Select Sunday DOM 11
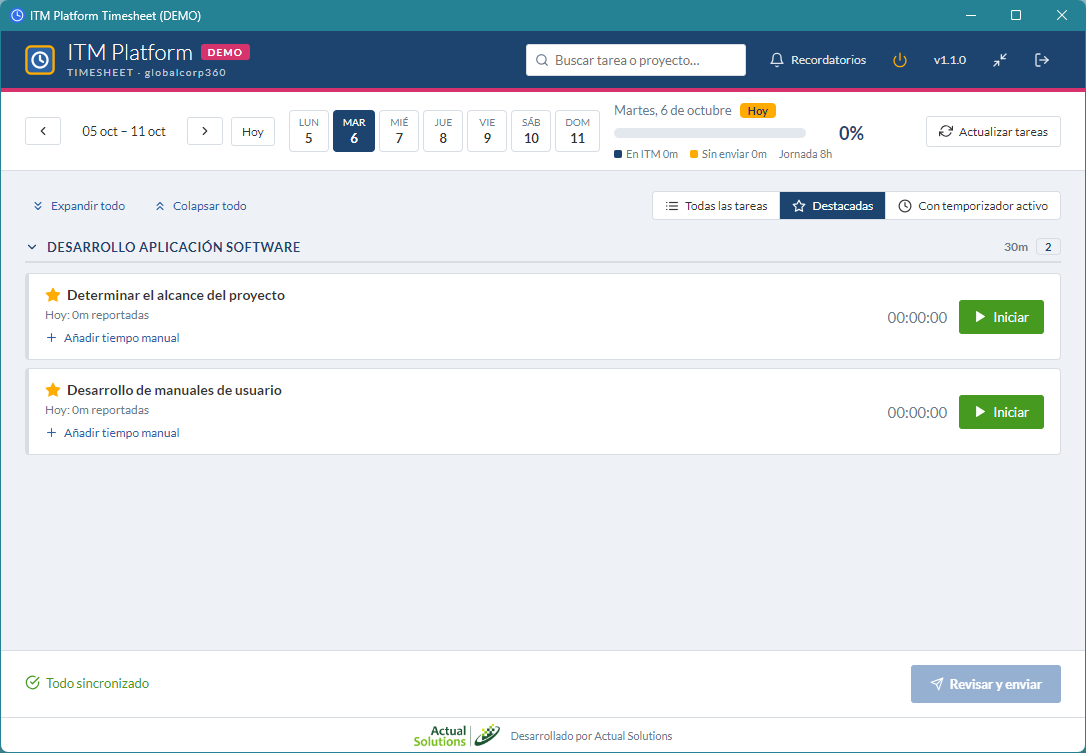This screenshot has height=753, width=1086. pos(578,131)
